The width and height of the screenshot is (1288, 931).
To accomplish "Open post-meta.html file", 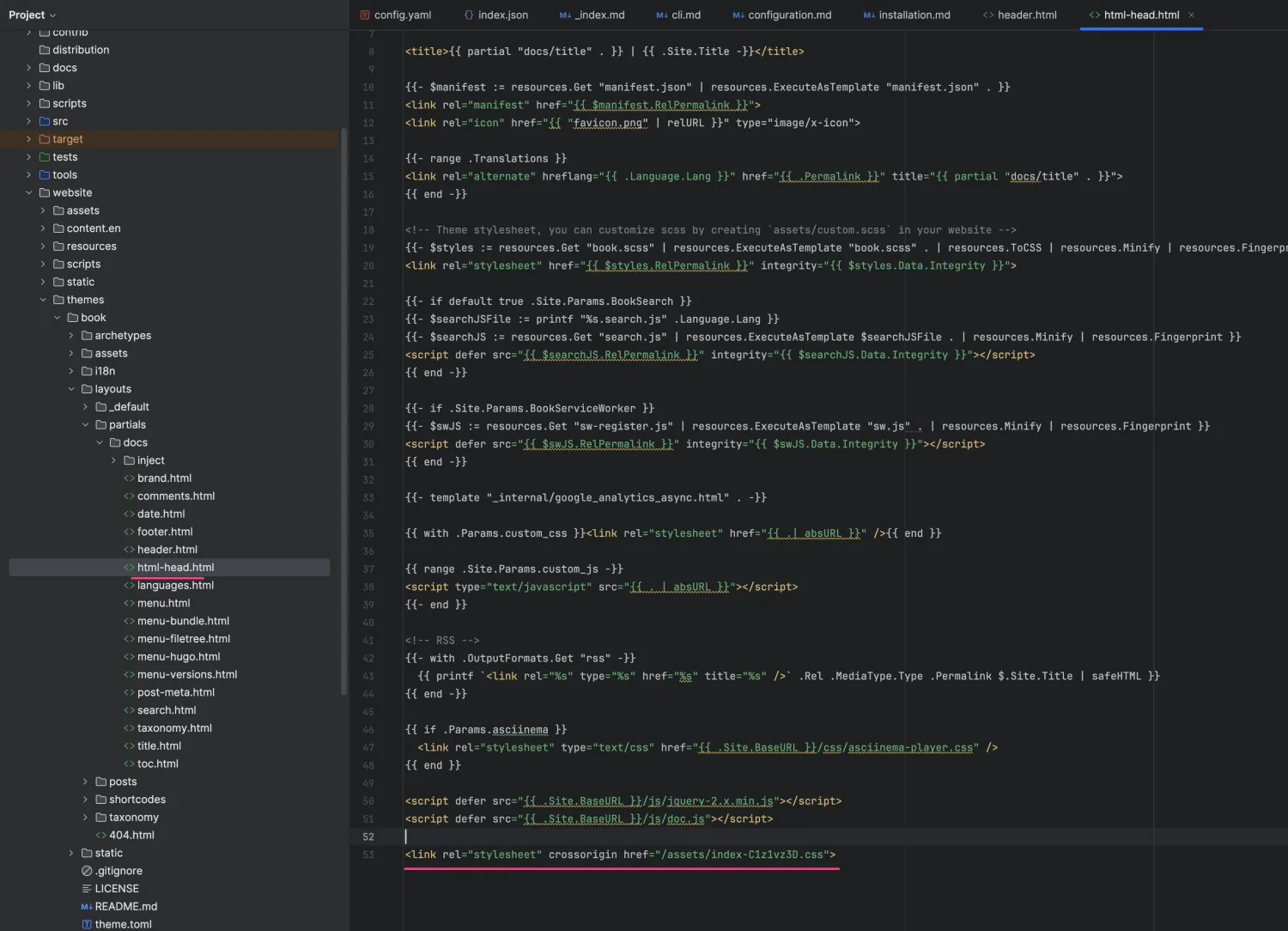I will point(176,692).
